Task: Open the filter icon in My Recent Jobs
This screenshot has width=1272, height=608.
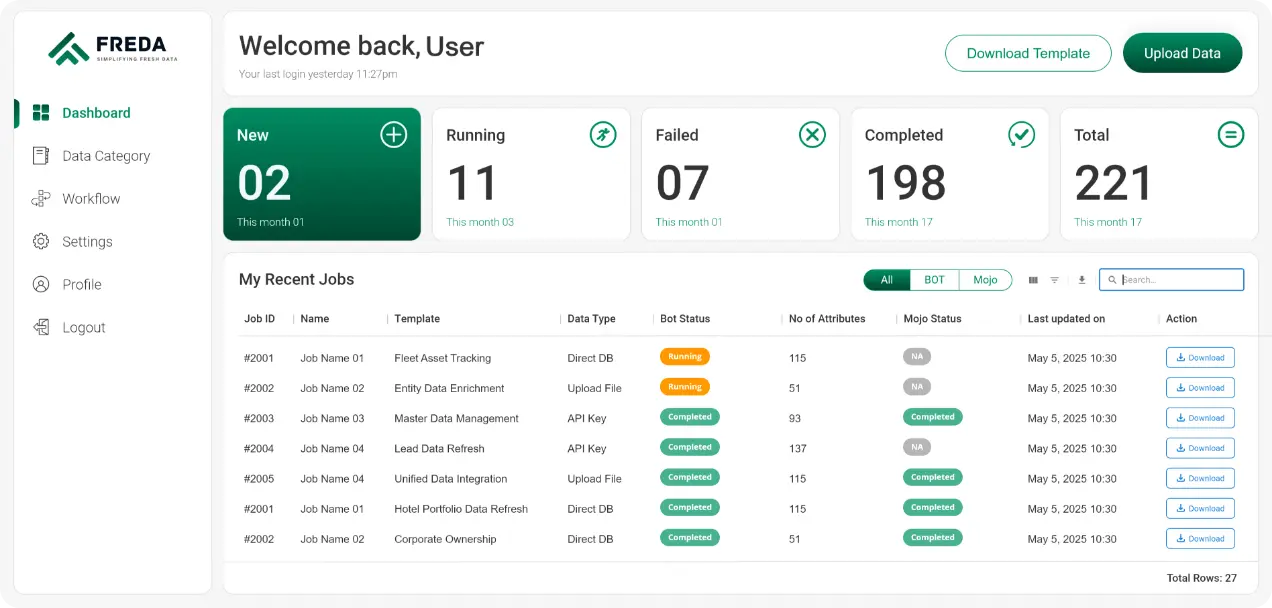Action: (1054, 280)
